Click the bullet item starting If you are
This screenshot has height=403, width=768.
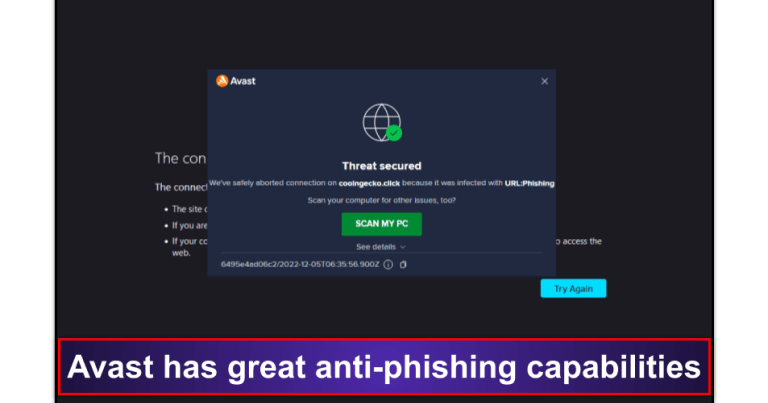189,225
